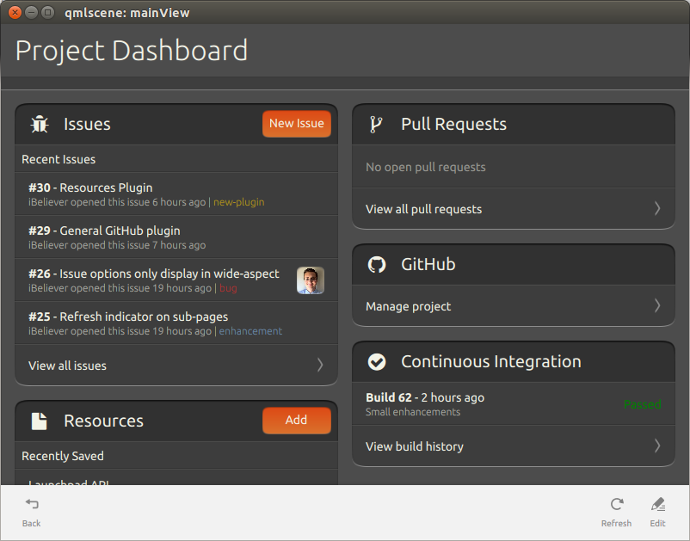This screenshot has height=541, width=690.
Task: Click the bug icon in Issues header
Action: (40, 124)
